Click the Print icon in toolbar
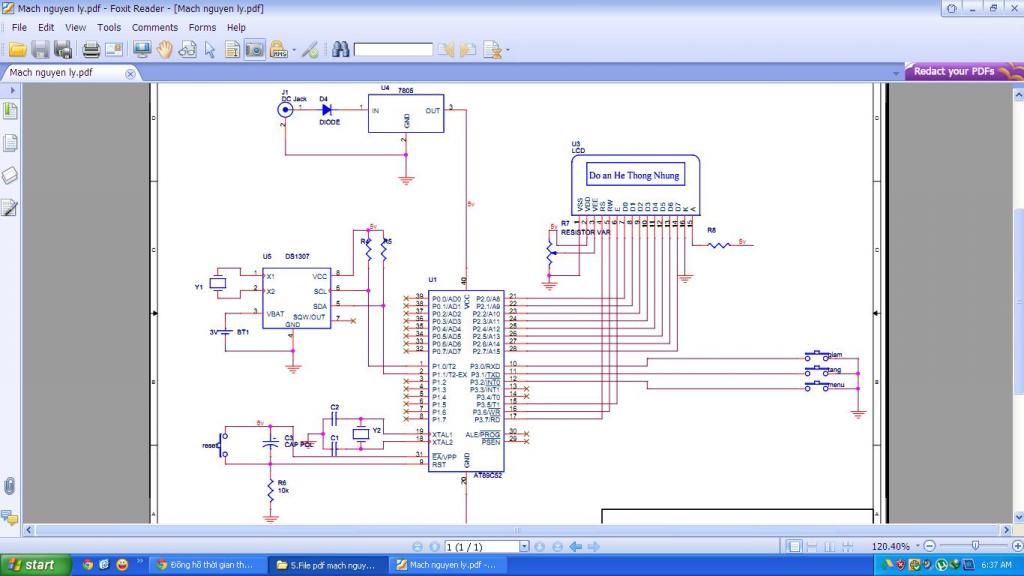 coord(91,49)
